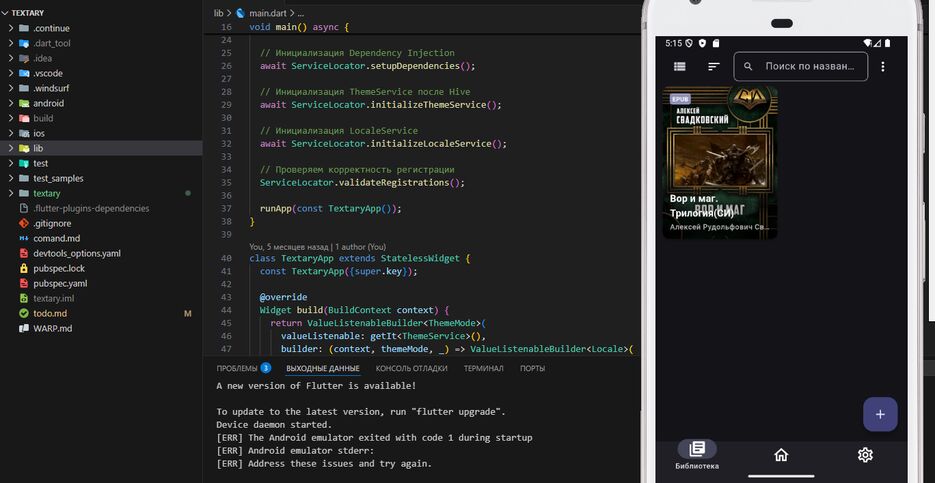Switch to the ПРОБЛЕМЫ panel tab
The image size is (935, 483).
click(238, 368)
